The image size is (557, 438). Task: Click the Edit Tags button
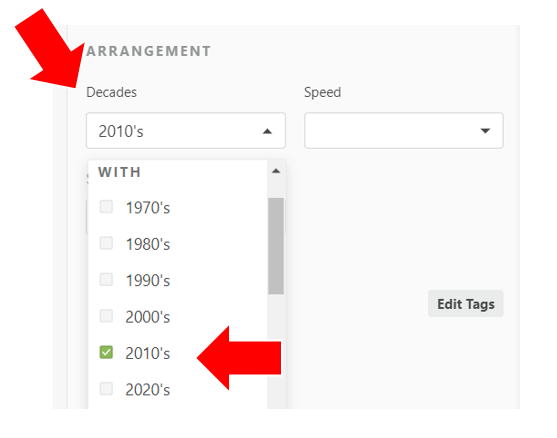click(x=466, y=304)
